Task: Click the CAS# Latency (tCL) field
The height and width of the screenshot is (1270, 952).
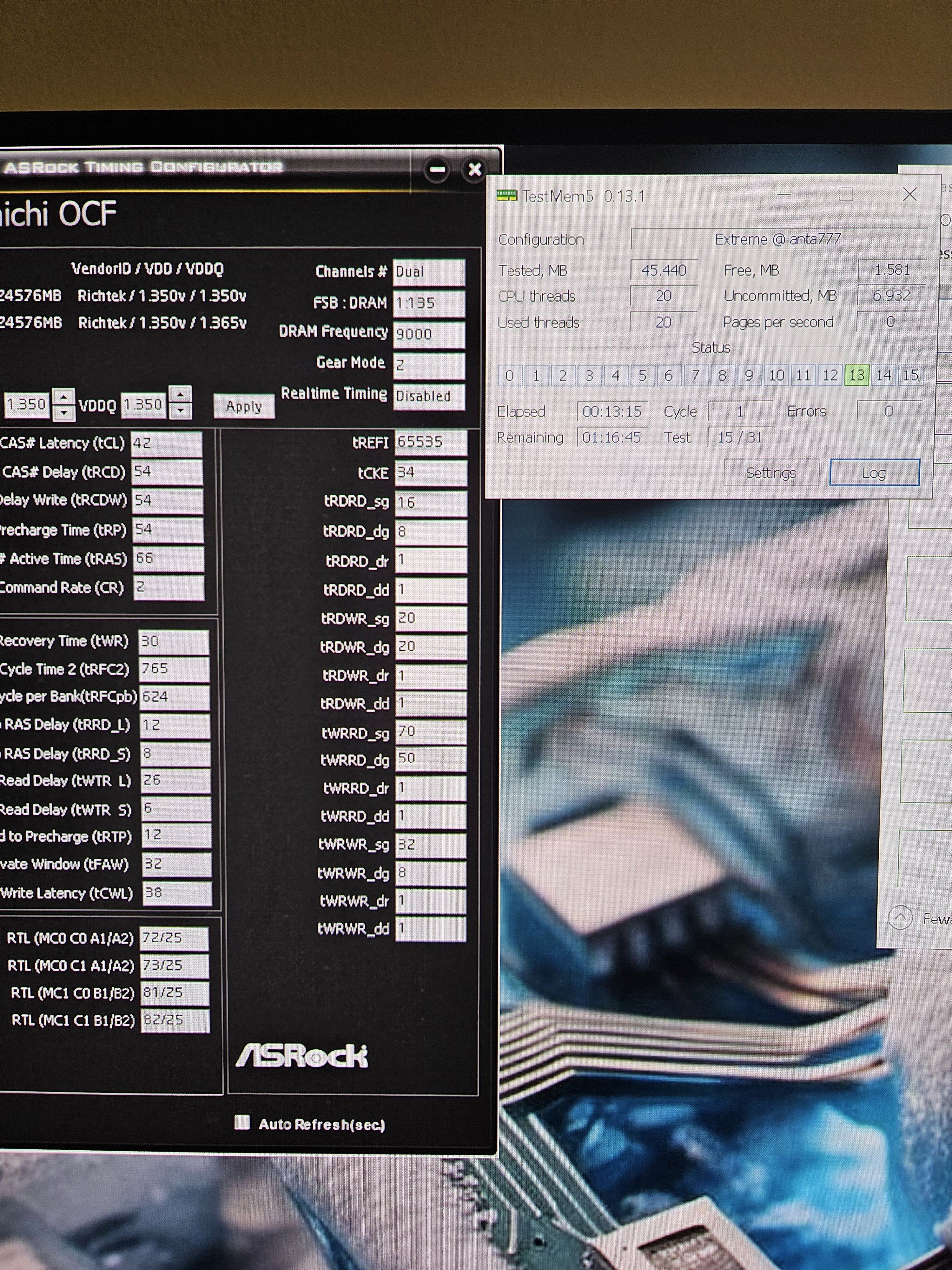Action: [166, 444]
